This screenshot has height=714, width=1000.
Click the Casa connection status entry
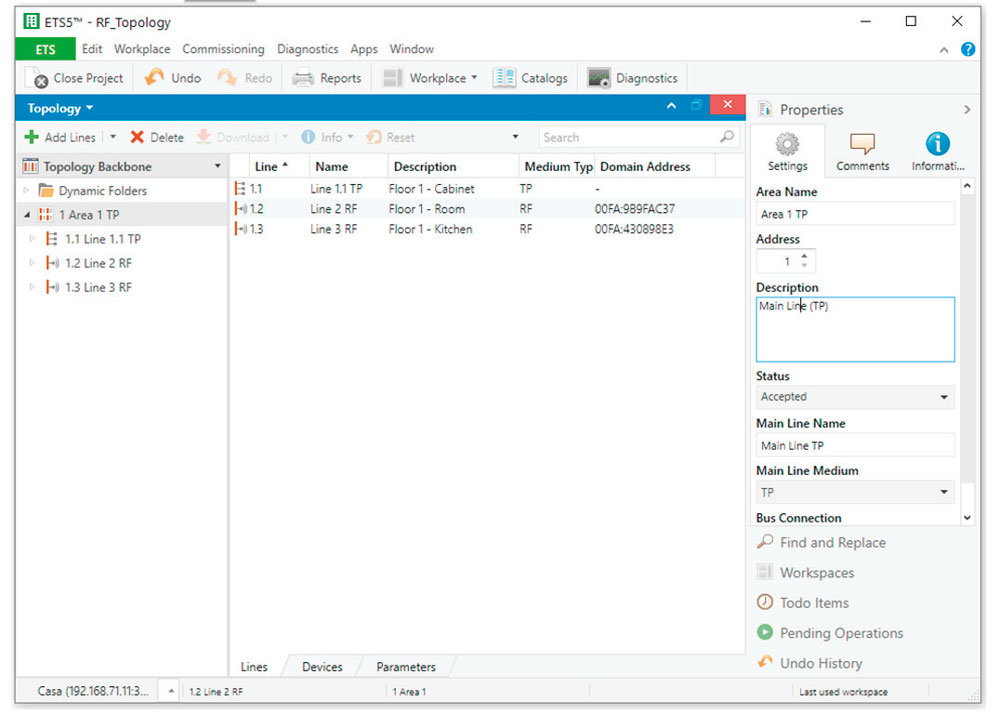click(x=92, y=691)
